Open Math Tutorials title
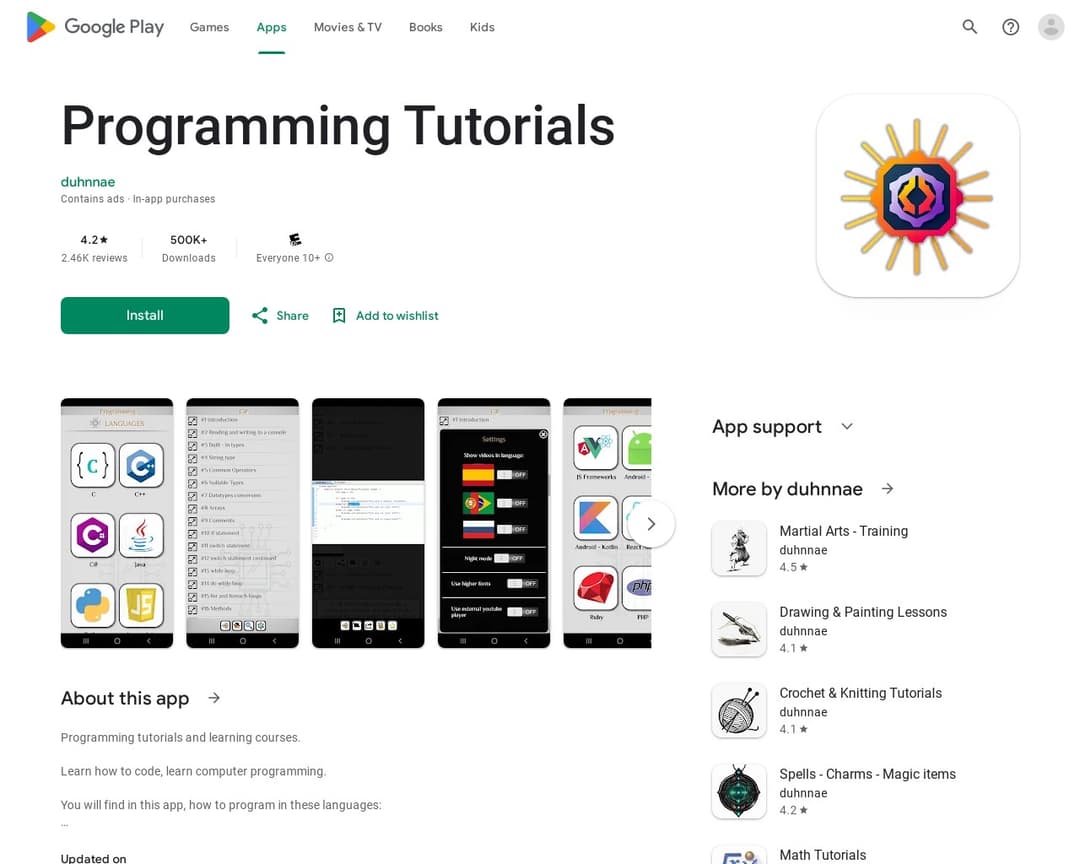 pyautogui.click(x=822, y=855)
